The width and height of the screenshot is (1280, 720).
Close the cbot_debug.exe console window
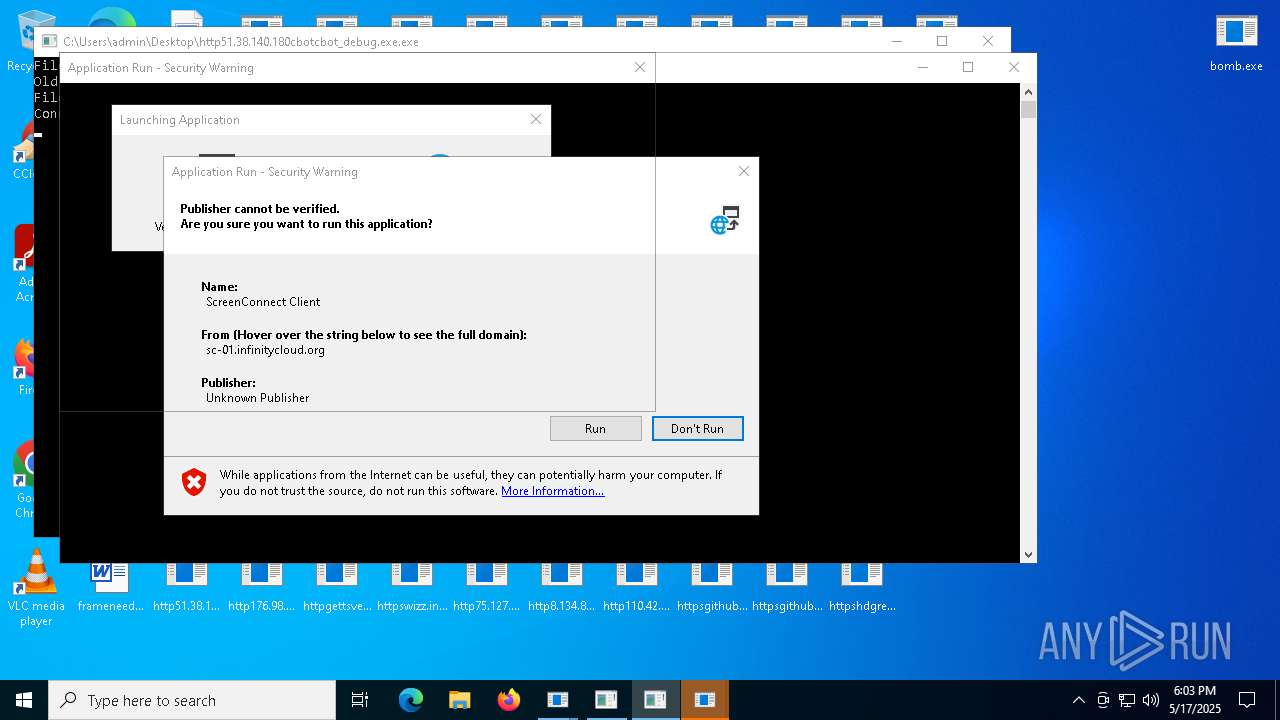tap(988, 41)
